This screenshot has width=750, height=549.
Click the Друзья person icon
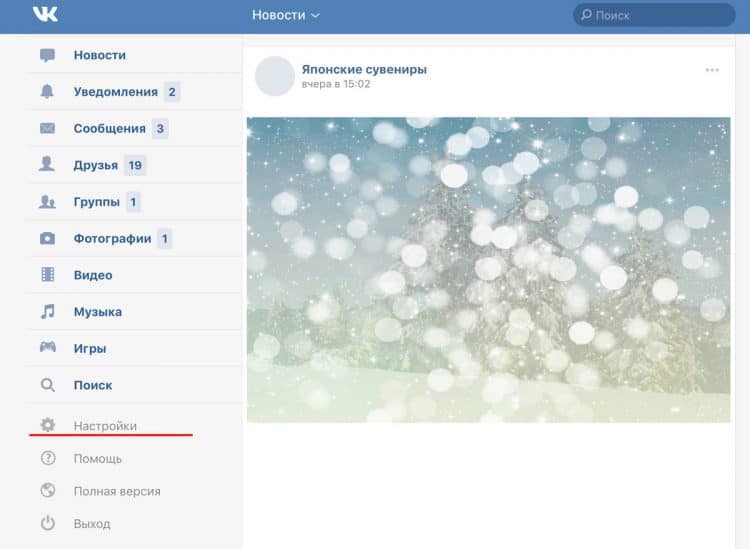pos(47,164)
